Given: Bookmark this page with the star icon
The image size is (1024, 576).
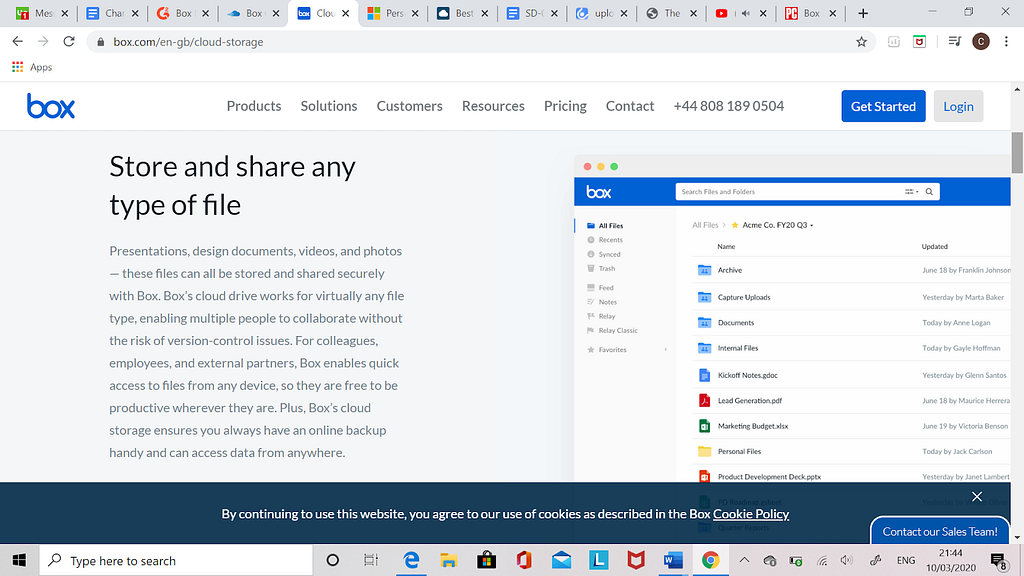Looking at the screenshot, I should click(x=861, y=42).
